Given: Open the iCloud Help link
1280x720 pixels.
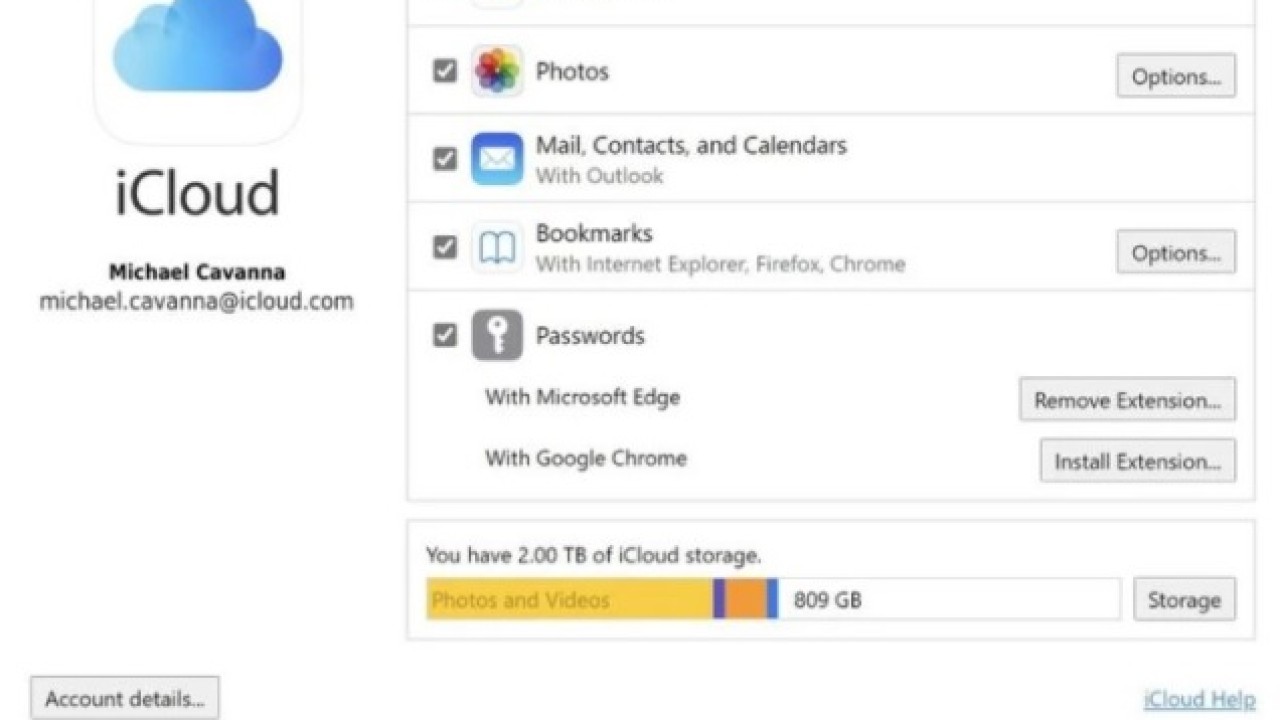Looking at the screenshot, I should click(x=1198, y=699).
